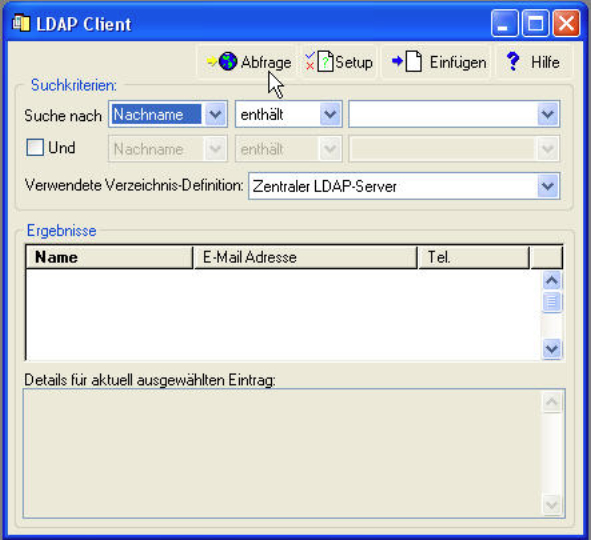This screenshot has height=540, width=591.
Task: Open the enthält condition dropdown
Action: point(330,114)
